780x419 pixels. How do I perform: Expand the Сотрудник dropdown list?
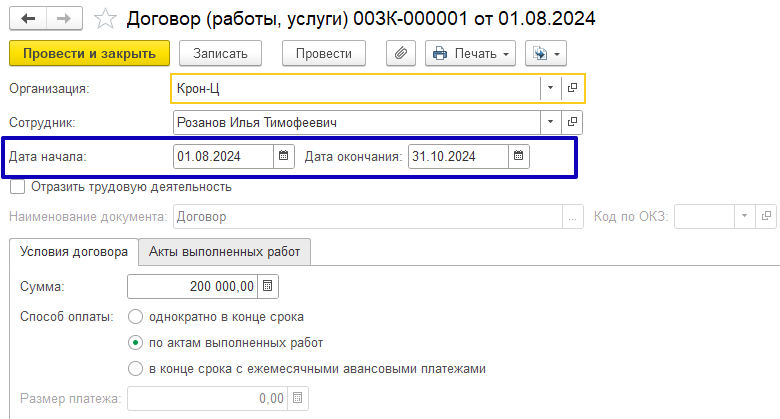point(551,122)
